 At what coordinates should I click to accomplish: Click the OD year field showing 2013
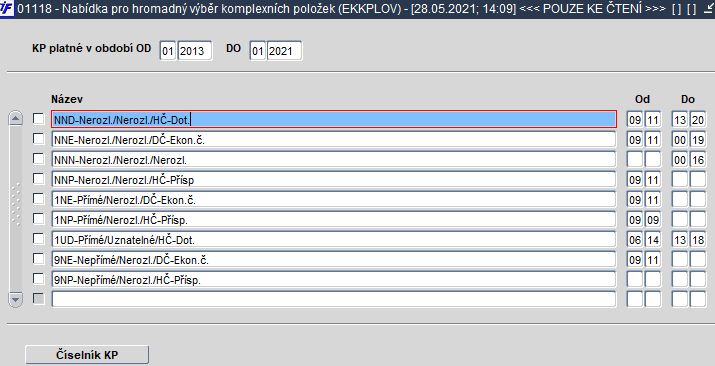click(195, 51)
